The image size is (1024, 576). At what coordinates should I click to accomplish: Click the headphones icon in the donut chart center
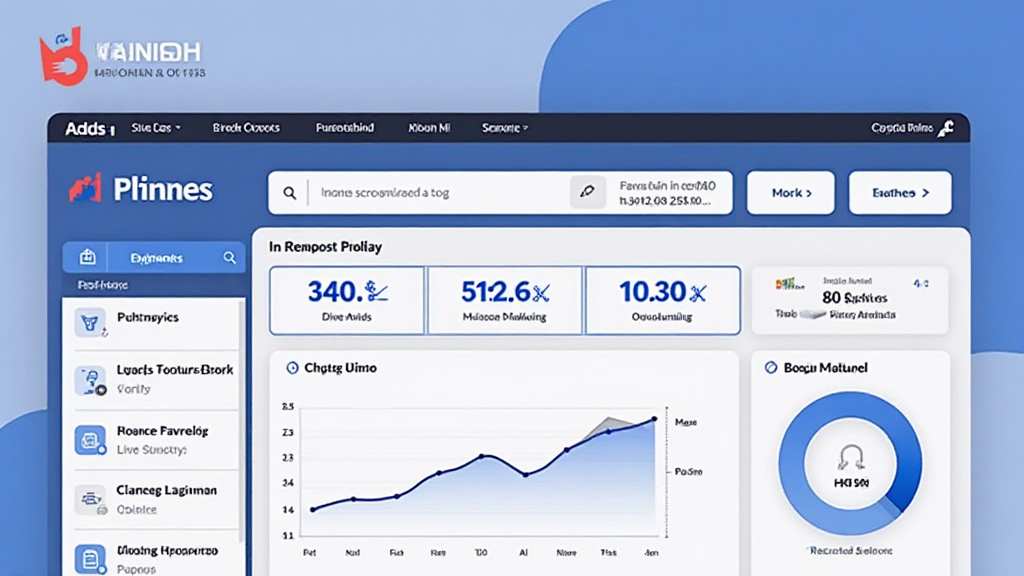850,458
